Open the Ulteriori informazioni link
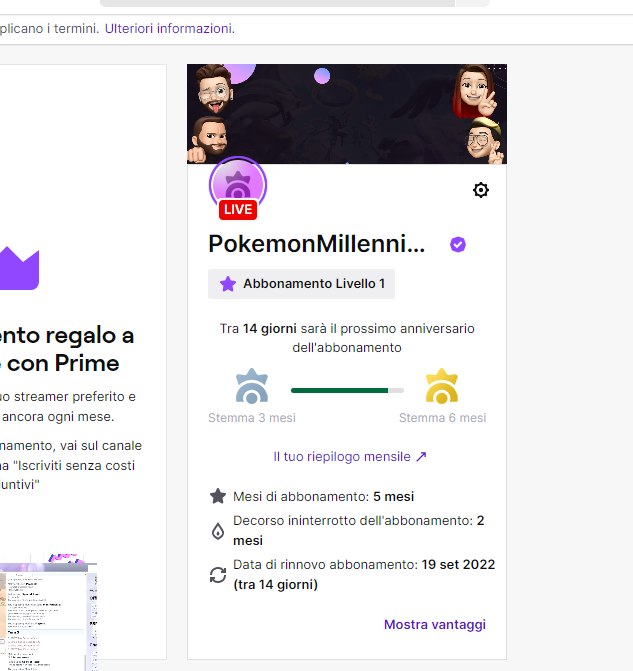Screen dimensions: 633x671 point(170,29)
